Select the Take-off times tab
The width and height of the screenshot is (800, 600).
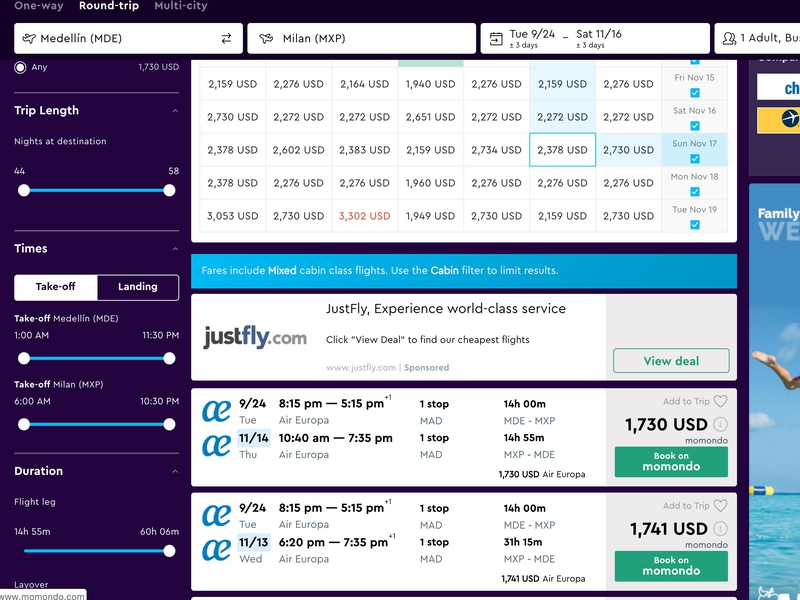pyautogui.click(x=56, y=287)
